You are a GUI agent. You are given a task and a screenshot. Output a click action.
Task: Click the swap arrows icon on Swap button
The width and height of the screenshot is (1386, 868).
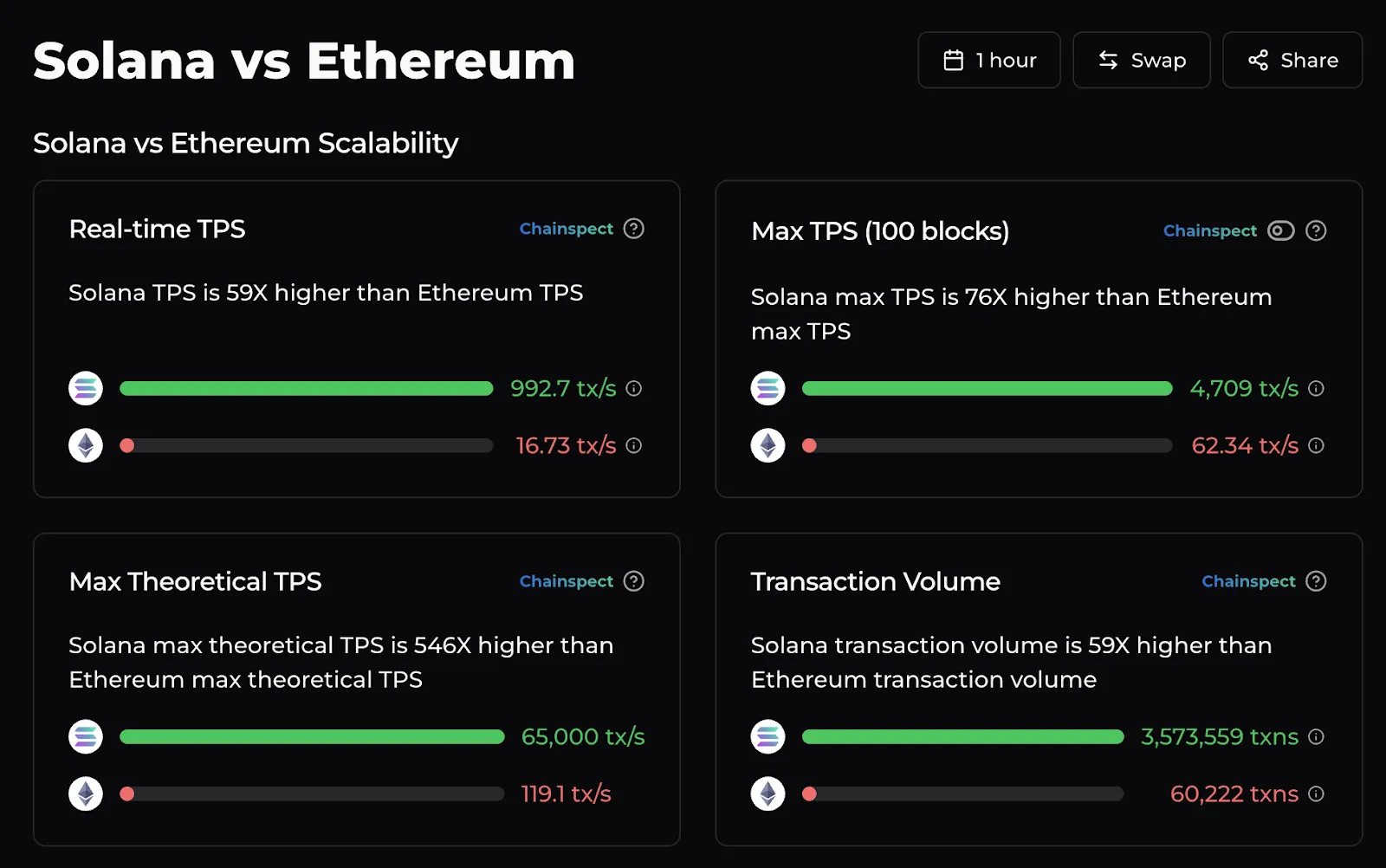[1109, 60]
